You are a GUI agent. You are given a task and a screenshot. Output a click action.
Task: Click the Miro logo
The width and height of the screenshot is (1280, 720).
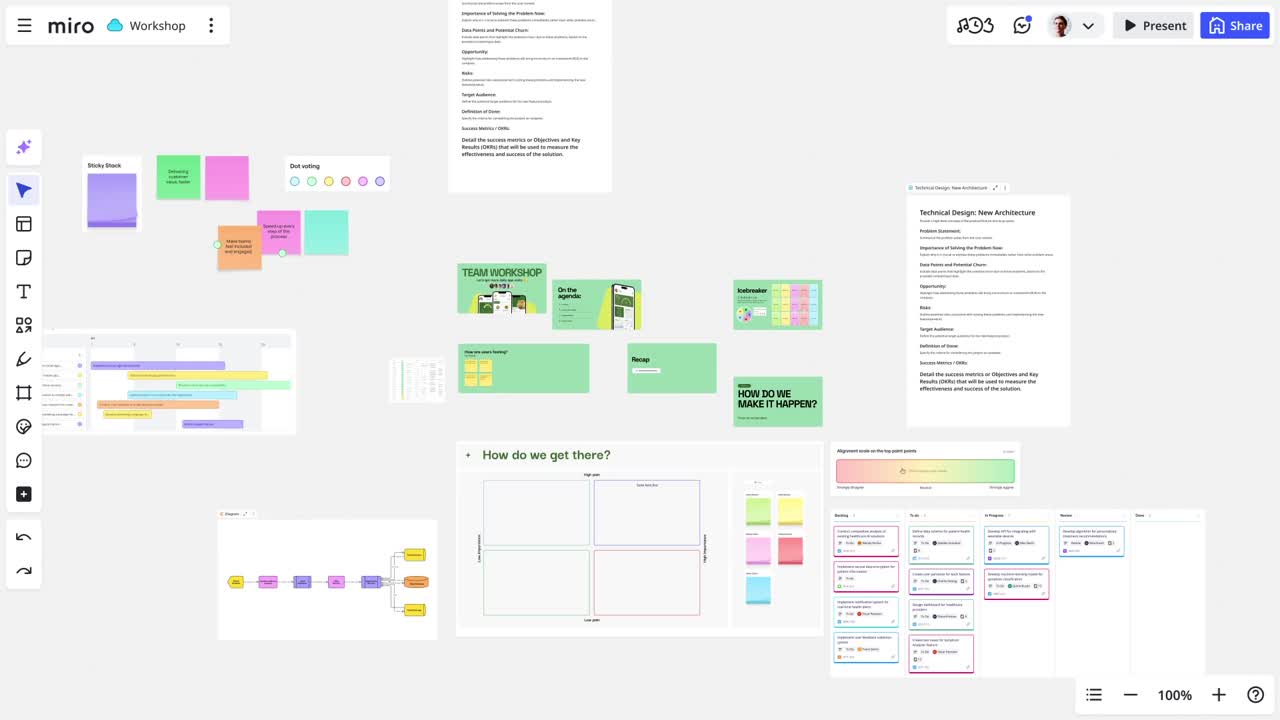[71, 26]
